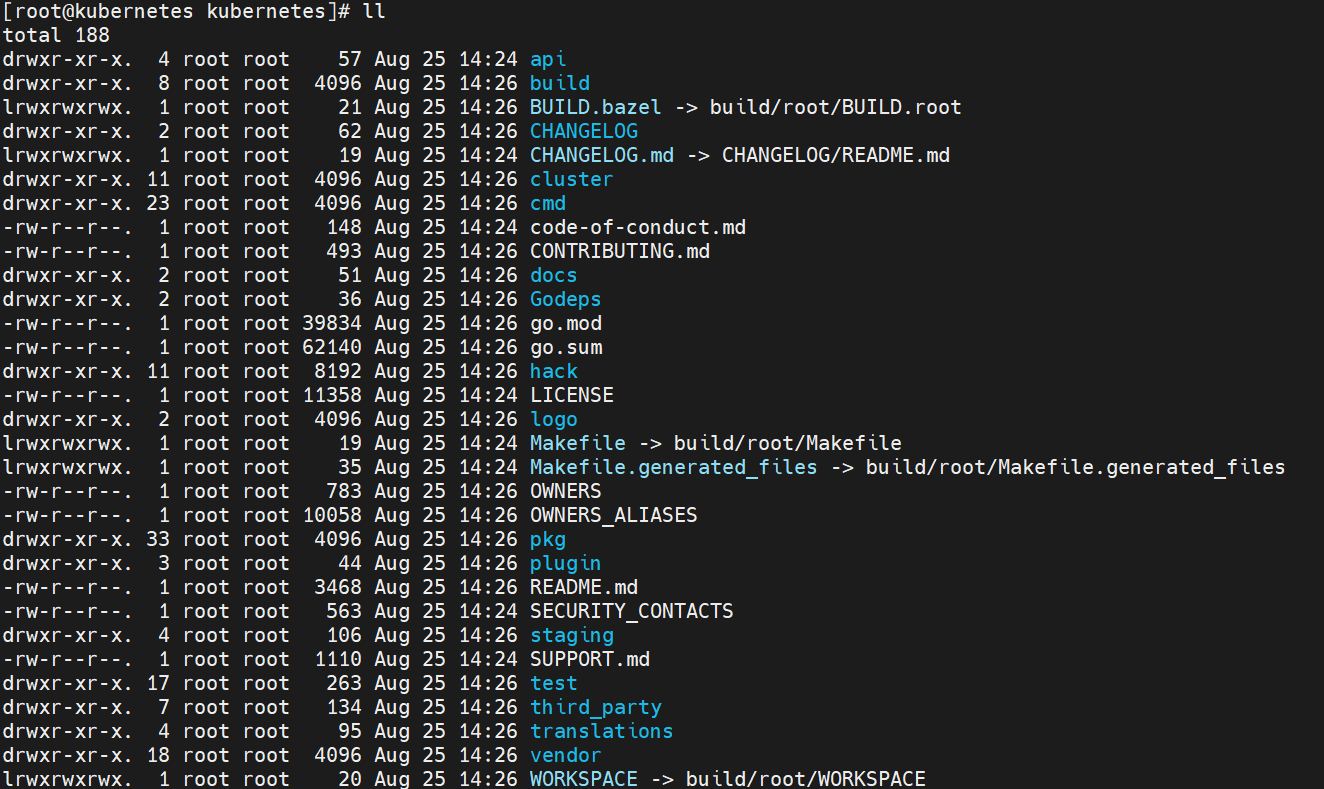Select the 'OWNERS_ALIASES' file name
Viewport: 1324px width, 789px height.
[614, 515]
